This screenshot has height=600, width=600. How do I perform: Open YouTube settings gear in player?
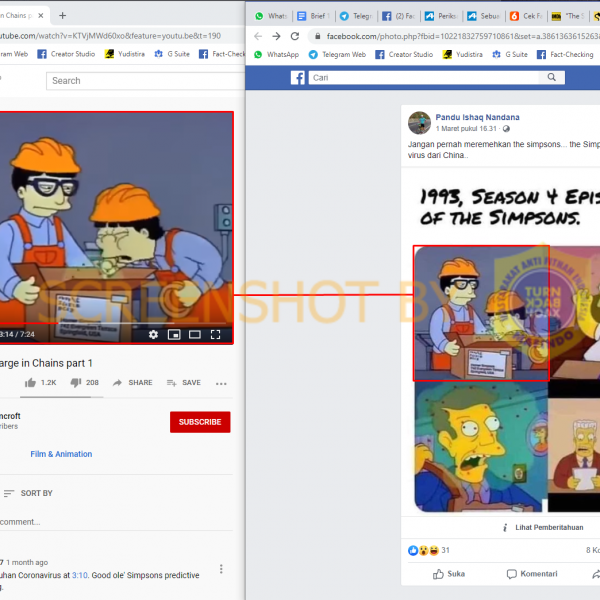153,334
